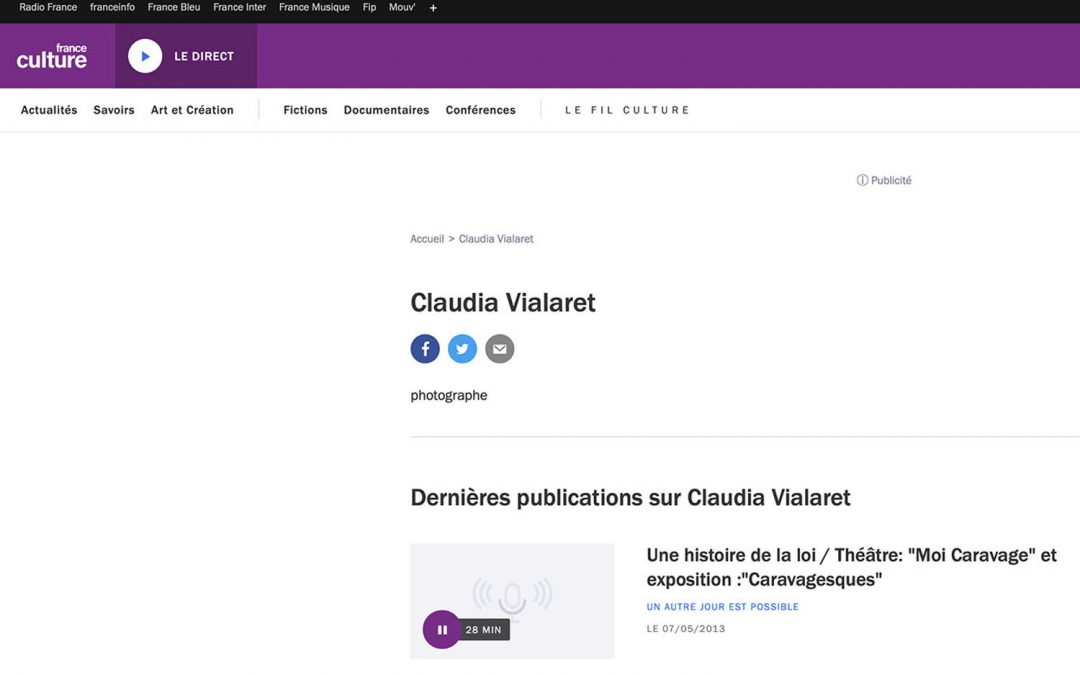Open the Actualités menu
Viewport: 1080px width, 675px height.
[x=49, y=110]
